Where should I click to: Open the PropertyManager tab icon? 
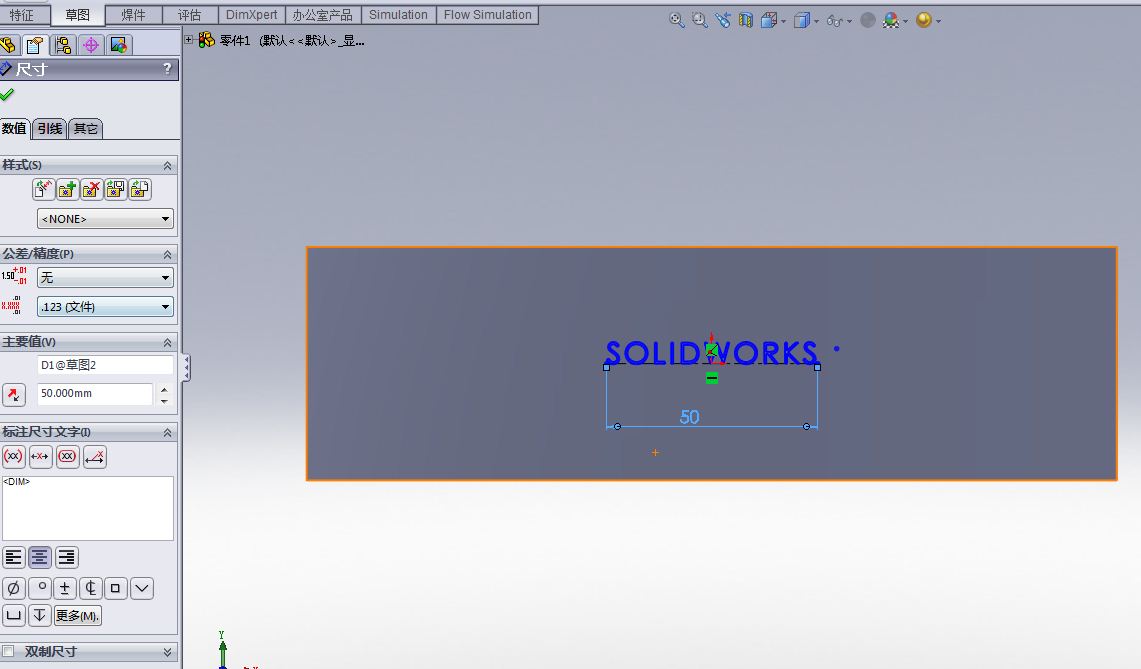coord(35,45)
